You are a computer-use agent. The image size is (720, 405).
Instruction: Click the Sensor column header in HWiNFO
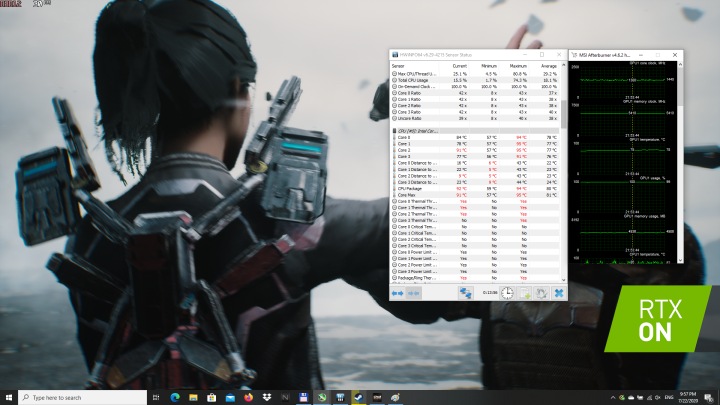pyautogui.click(x=413, y=66)
